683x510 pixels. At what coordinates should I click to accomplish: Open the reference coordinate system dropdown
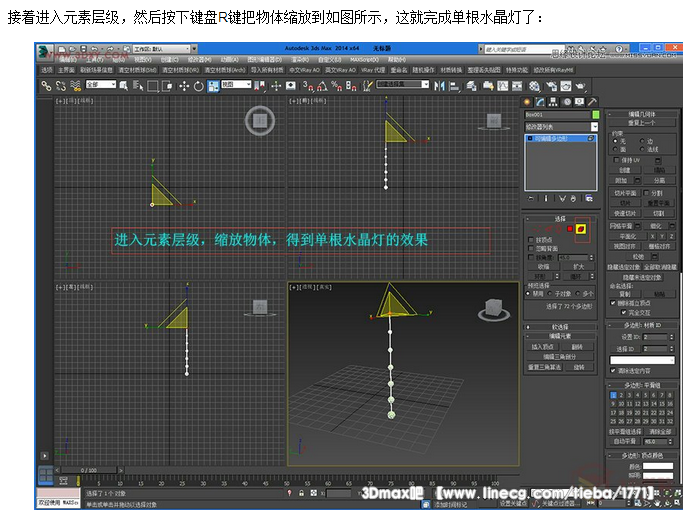pyautogui.click(x=237, y=84)
